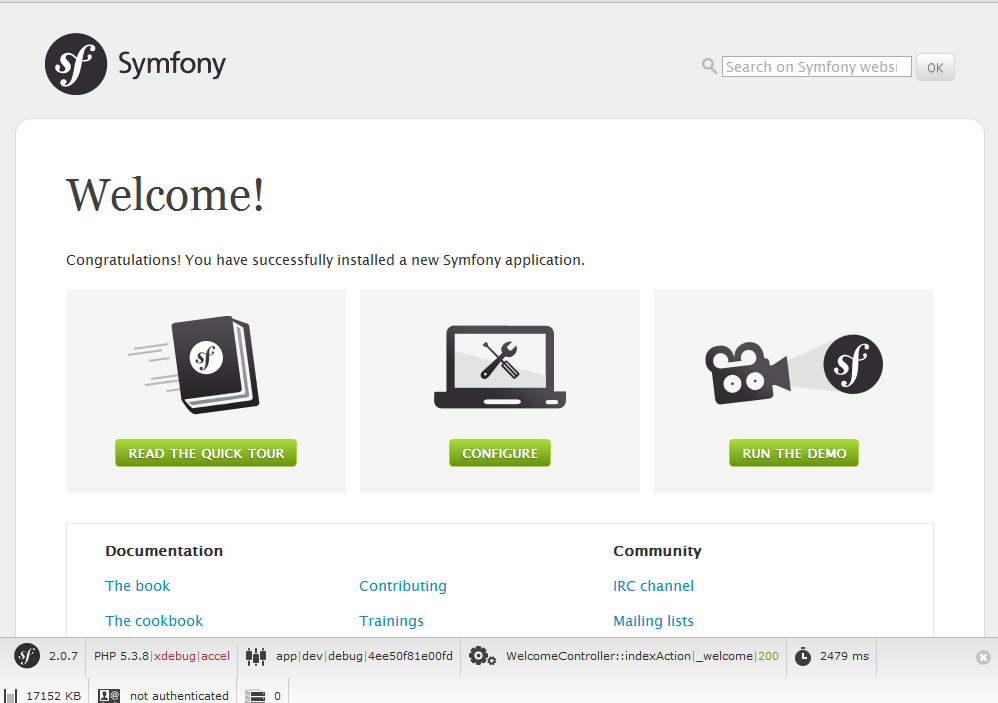Click the red xdebug label
This screenshot has height=703, width=998.
174,656
